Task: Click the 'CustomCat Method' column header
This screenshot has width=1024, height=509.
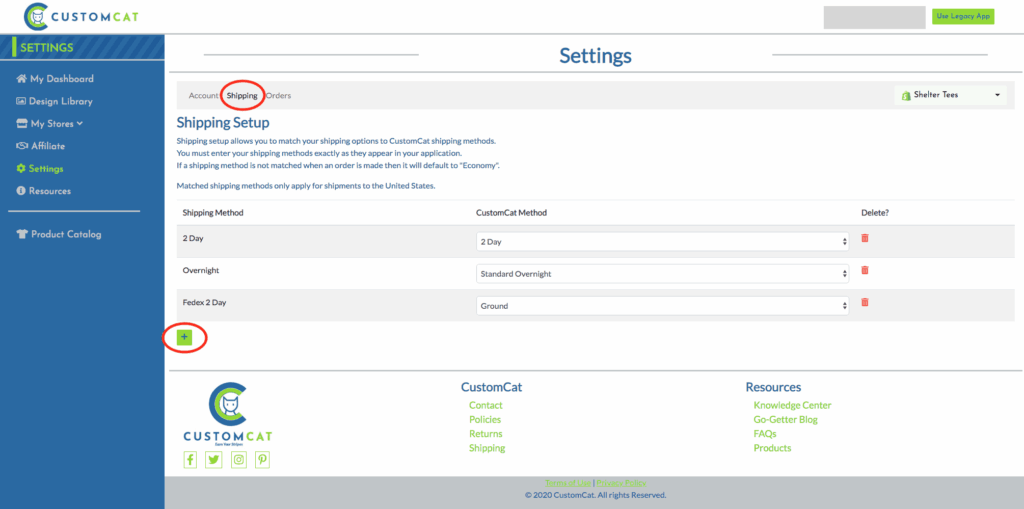Action: [x=511, y=213]
